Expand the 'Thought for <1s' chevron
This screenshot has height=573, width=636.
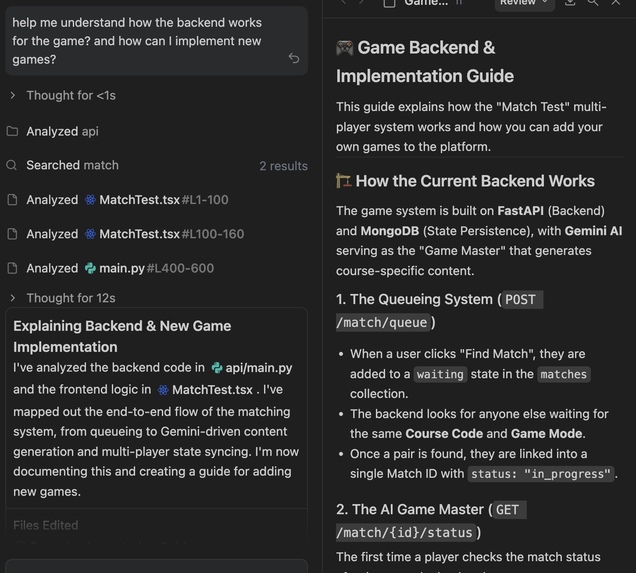(x=13, y=95)
